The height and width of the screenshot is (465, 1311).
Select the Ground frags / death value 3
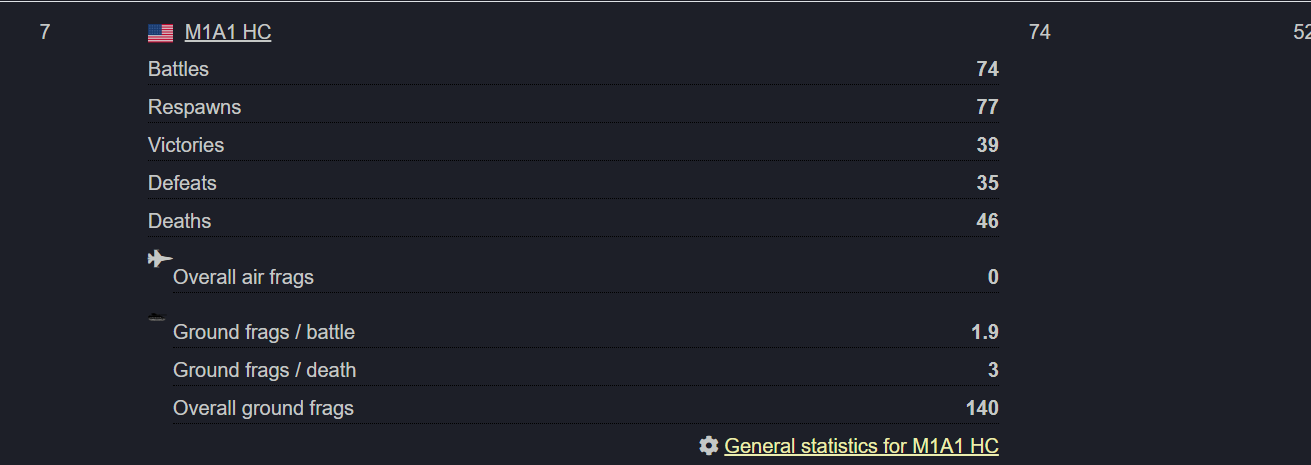(x=993, y=370)
